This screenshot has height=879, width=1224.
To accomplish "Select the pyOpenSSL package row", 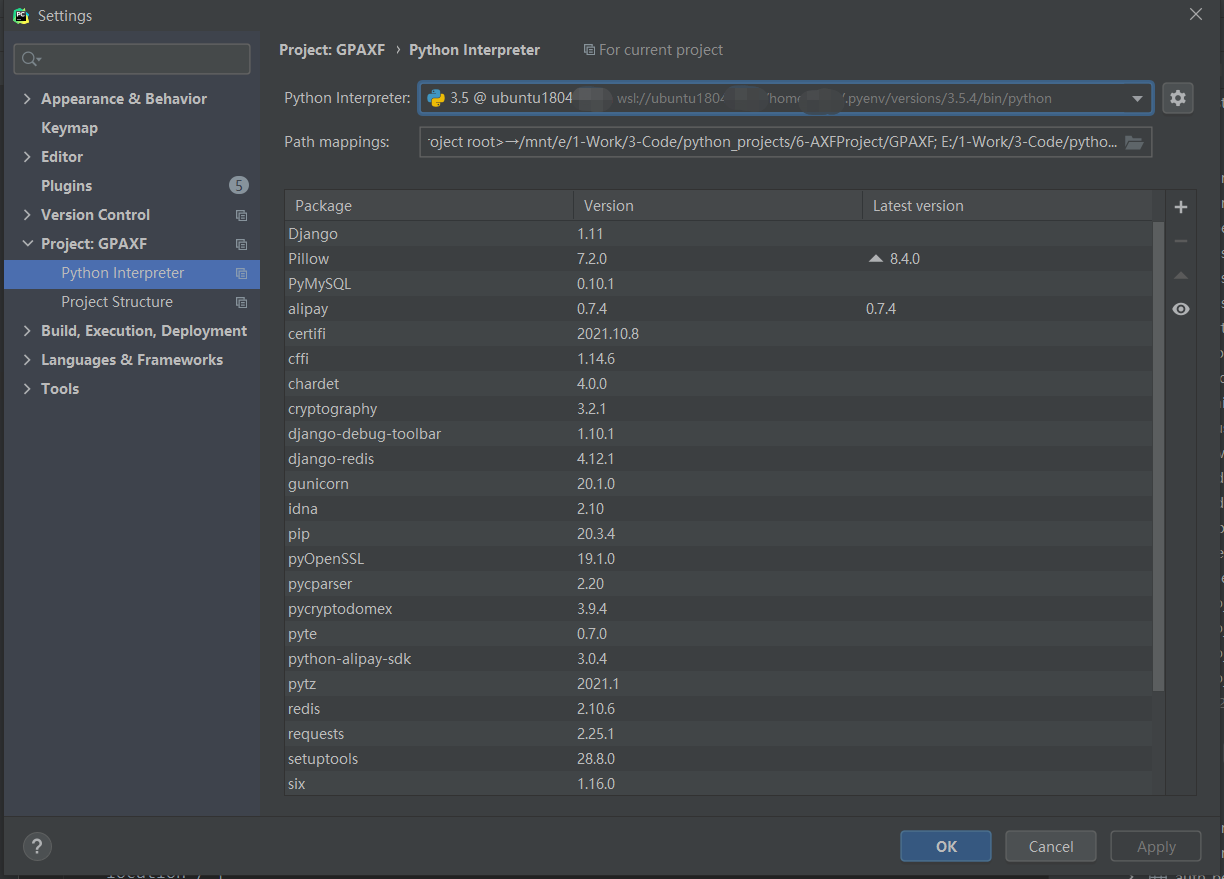I will (x=718, y=559).
